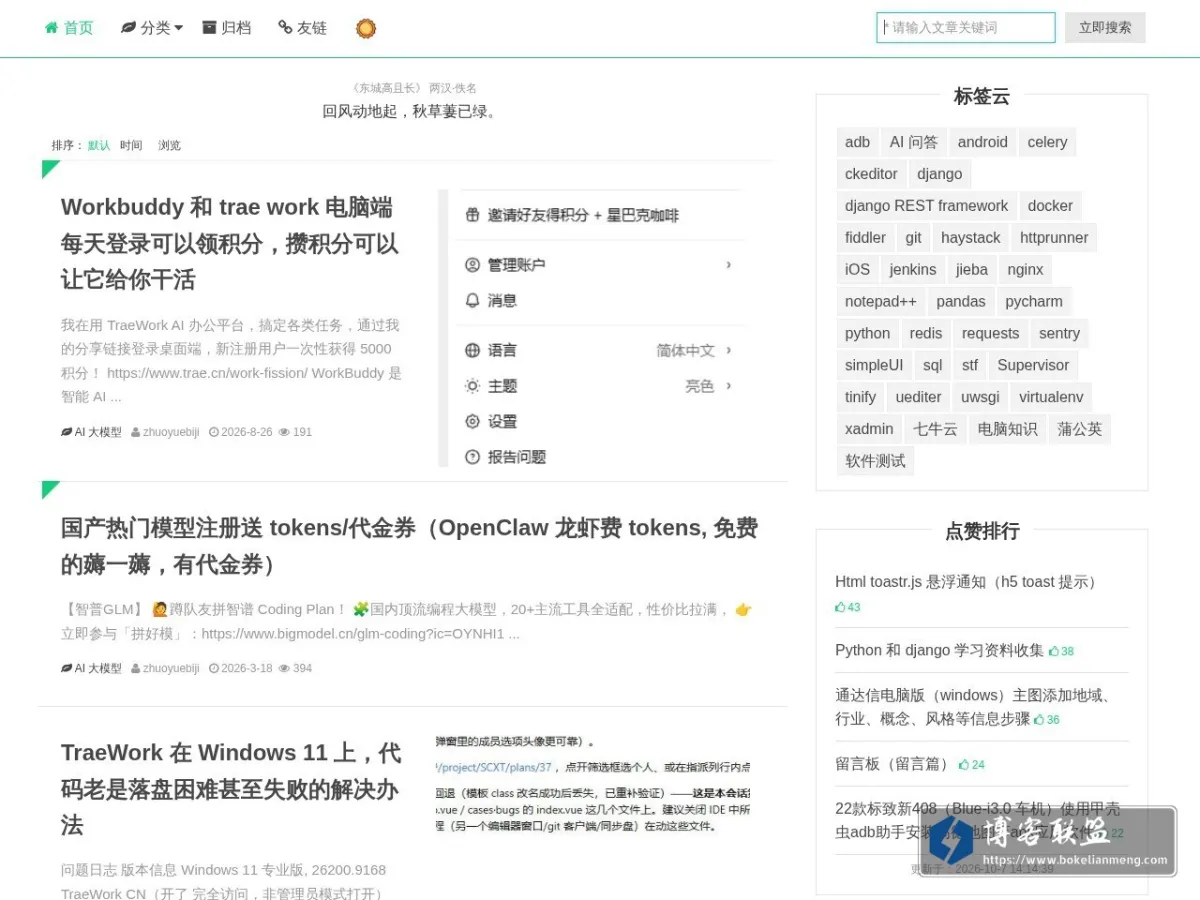Click the iOS tag
Viewport: 1200px width, 900px height.
(858, 270)
